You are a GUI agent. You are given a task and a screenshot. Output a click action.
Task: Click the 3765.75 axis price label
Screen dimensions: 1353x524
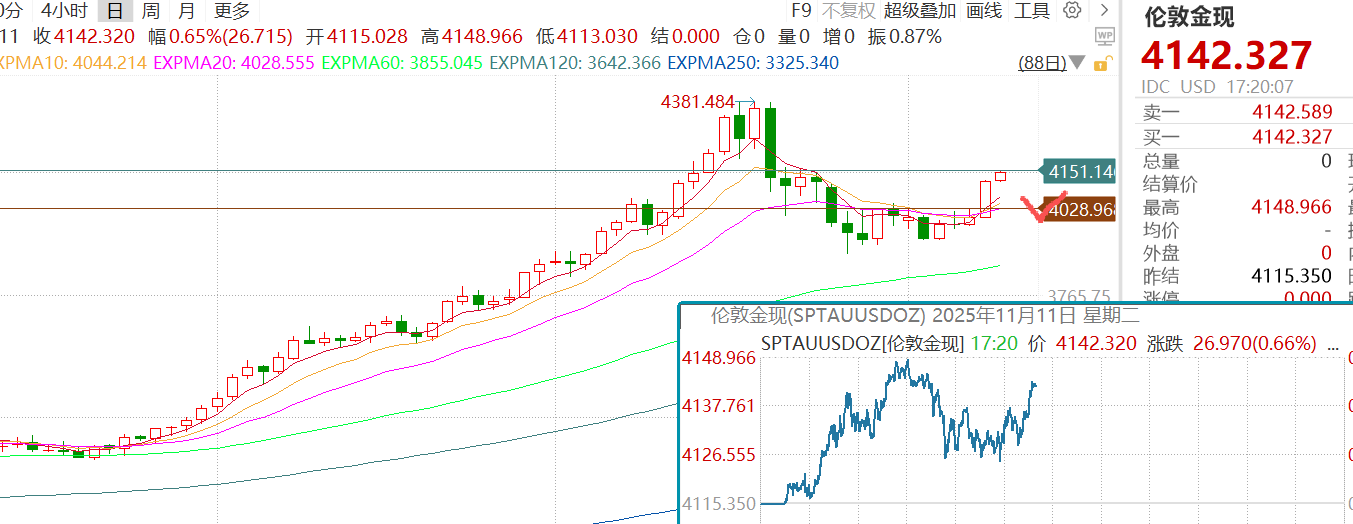pos(1078,296)
